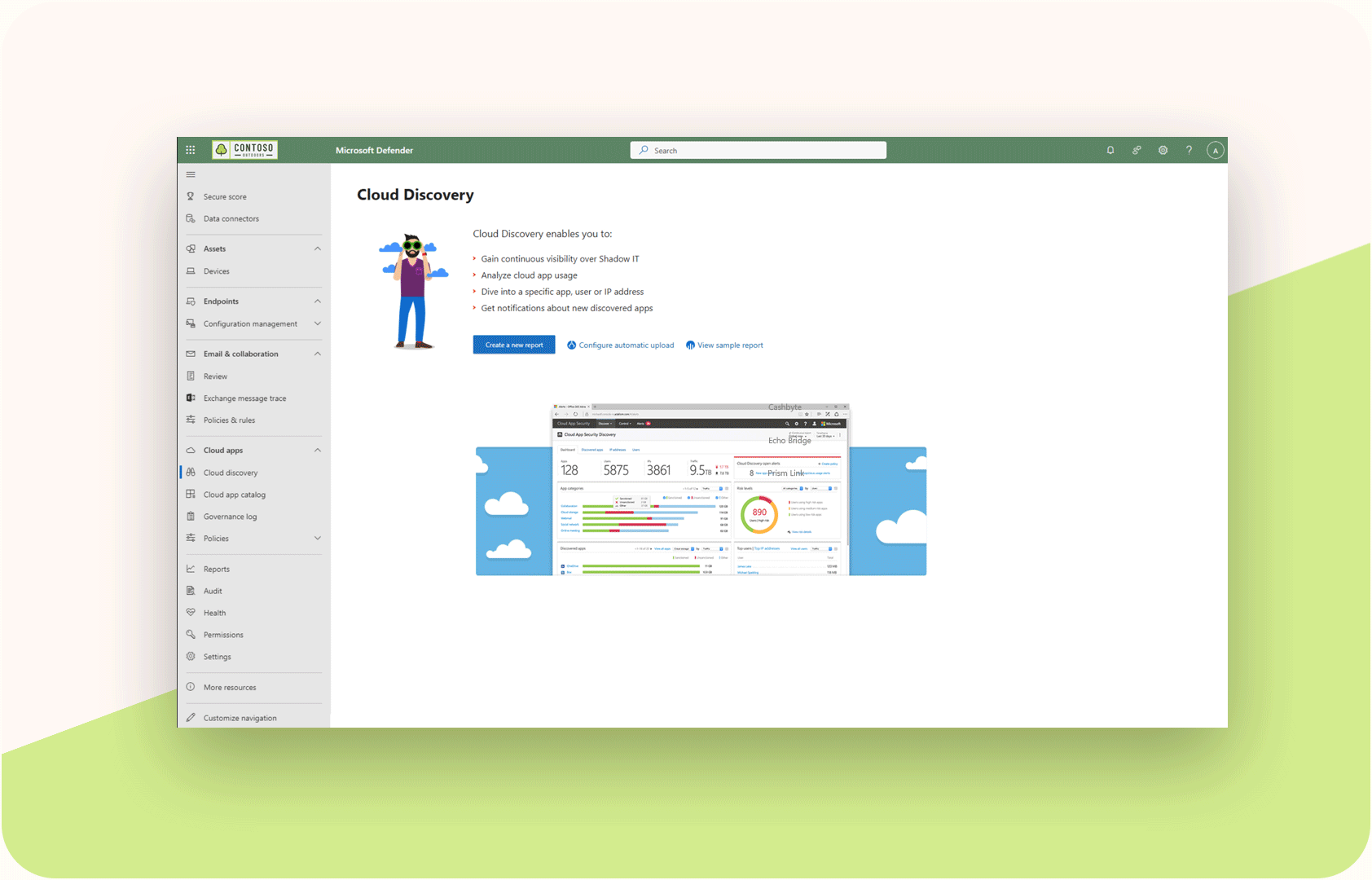Screen dimensions: 1372x880
Task: Open Configure automatic upload link
Action: [x=626, y=345]
